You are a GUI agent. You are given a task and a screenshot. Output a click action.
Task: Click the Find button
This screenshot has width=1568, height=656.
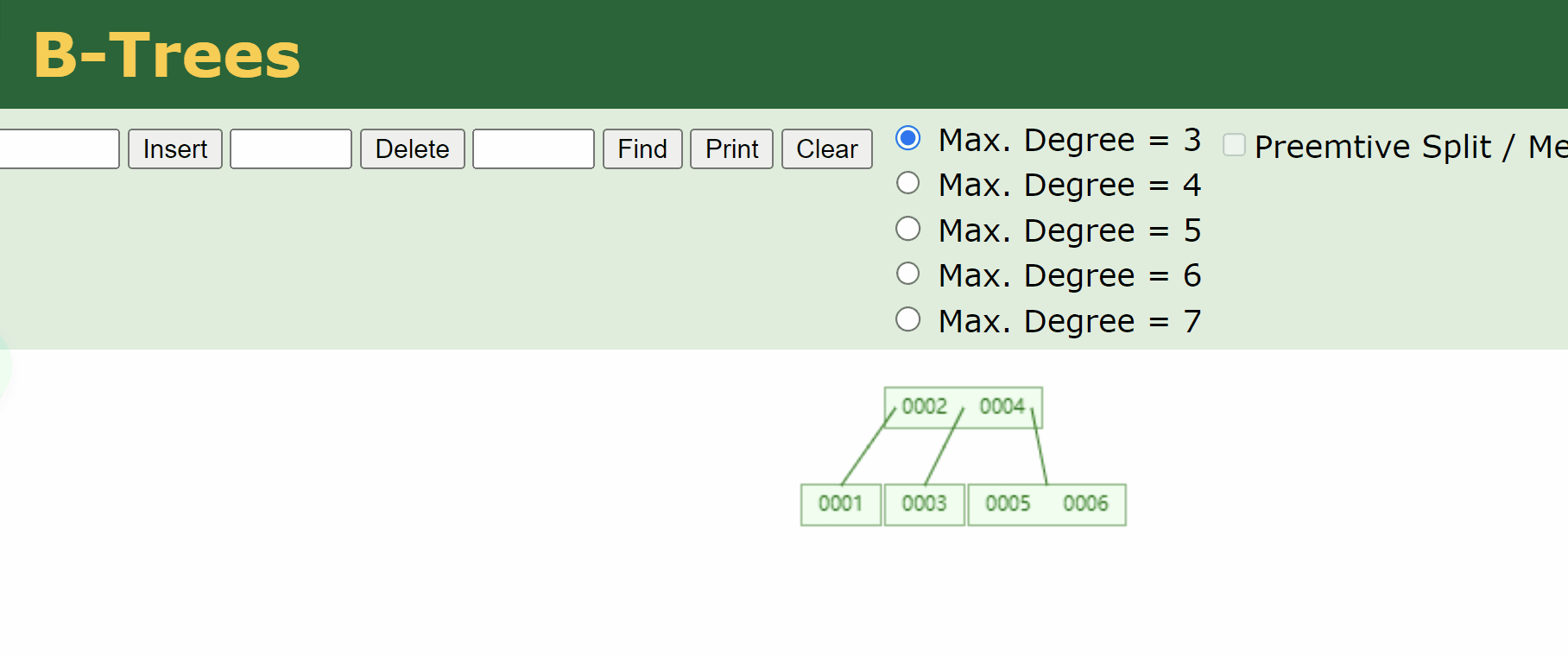642,148
